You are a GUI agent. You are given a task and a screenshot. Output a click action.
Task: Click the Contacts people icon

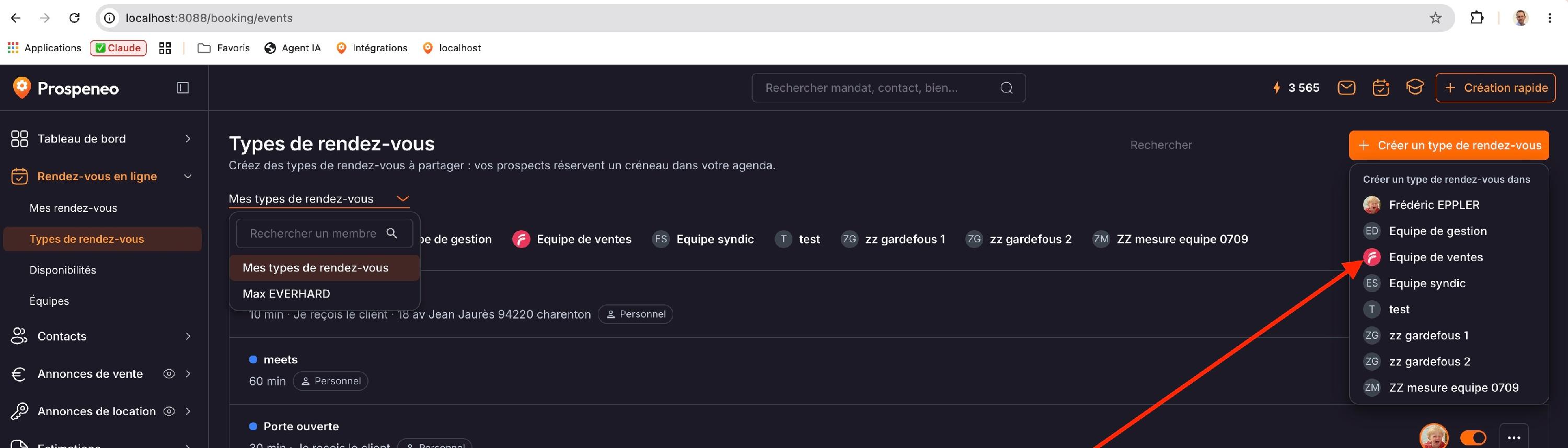(x=19, y=336)
